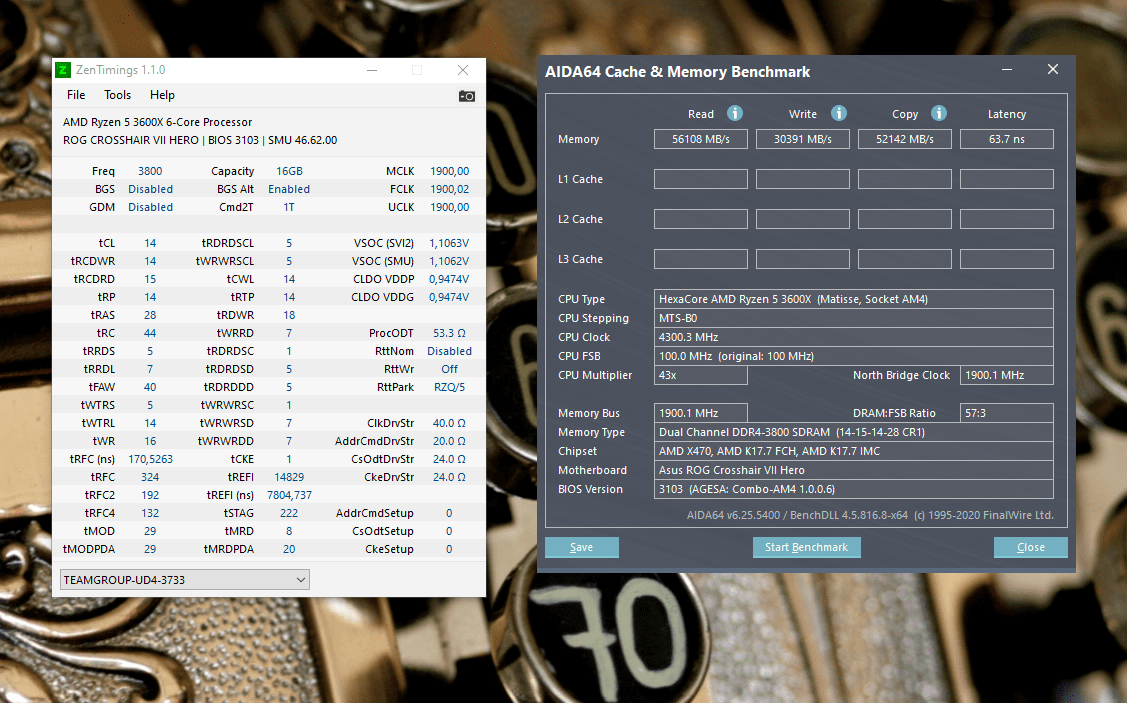Click the Close button in AIDA64
The width and height of the screenshot is (1127, 703).
point(1031,547)
